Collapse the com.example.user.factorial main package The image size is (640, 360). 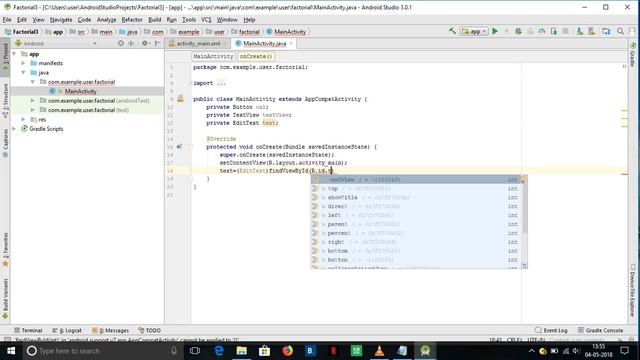(33, 82)
